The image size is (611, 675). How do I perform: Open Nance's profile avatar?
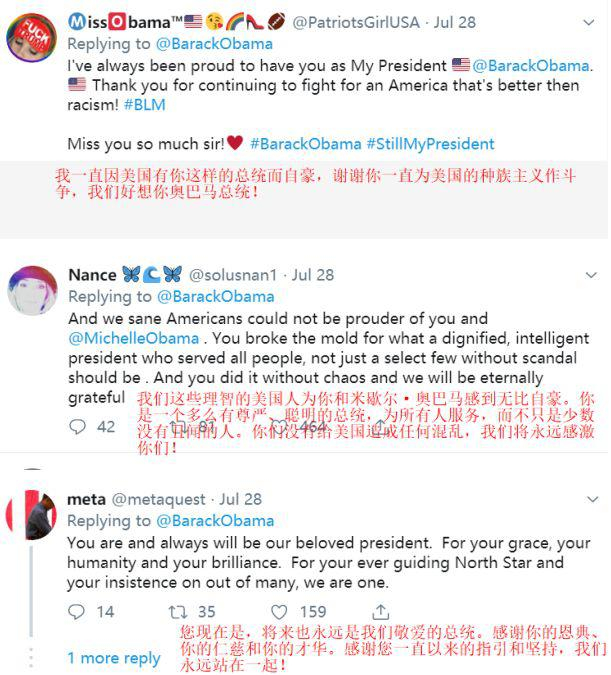coord(31,292)
